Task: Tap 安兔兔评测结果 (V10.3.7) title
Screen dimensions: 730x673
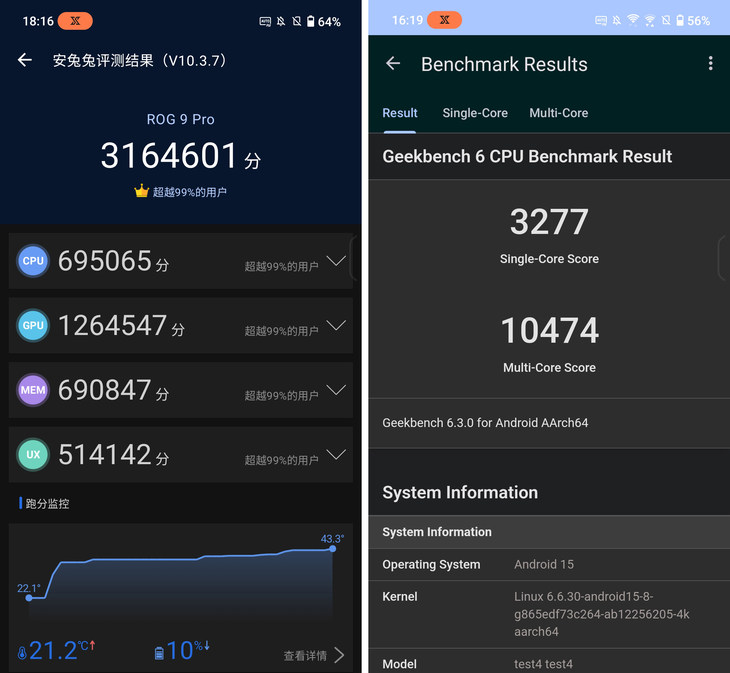Action: pyautogui.click(x=139, y=61)
